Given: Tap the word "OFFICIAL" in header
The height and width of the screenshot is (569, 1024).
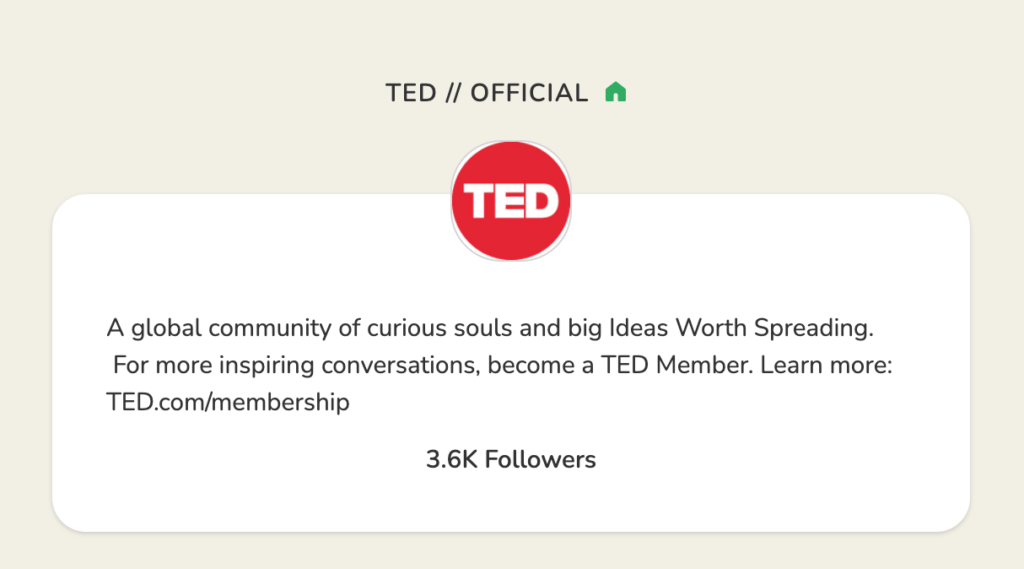Looking at the screenshot, I should (x=529, y=93).
